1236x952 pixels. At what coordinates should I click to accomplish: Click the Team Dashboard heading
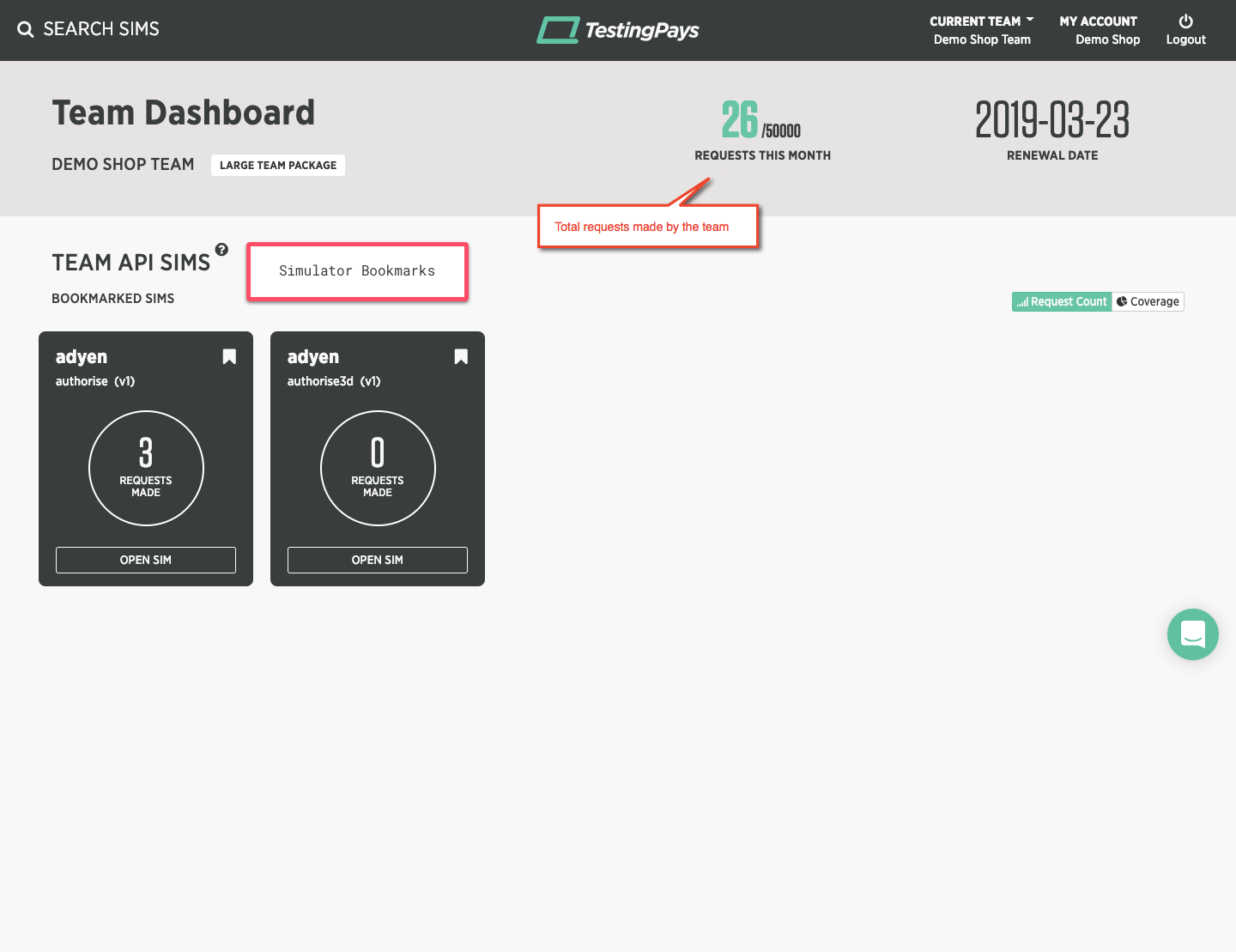[x=184, y=112]
